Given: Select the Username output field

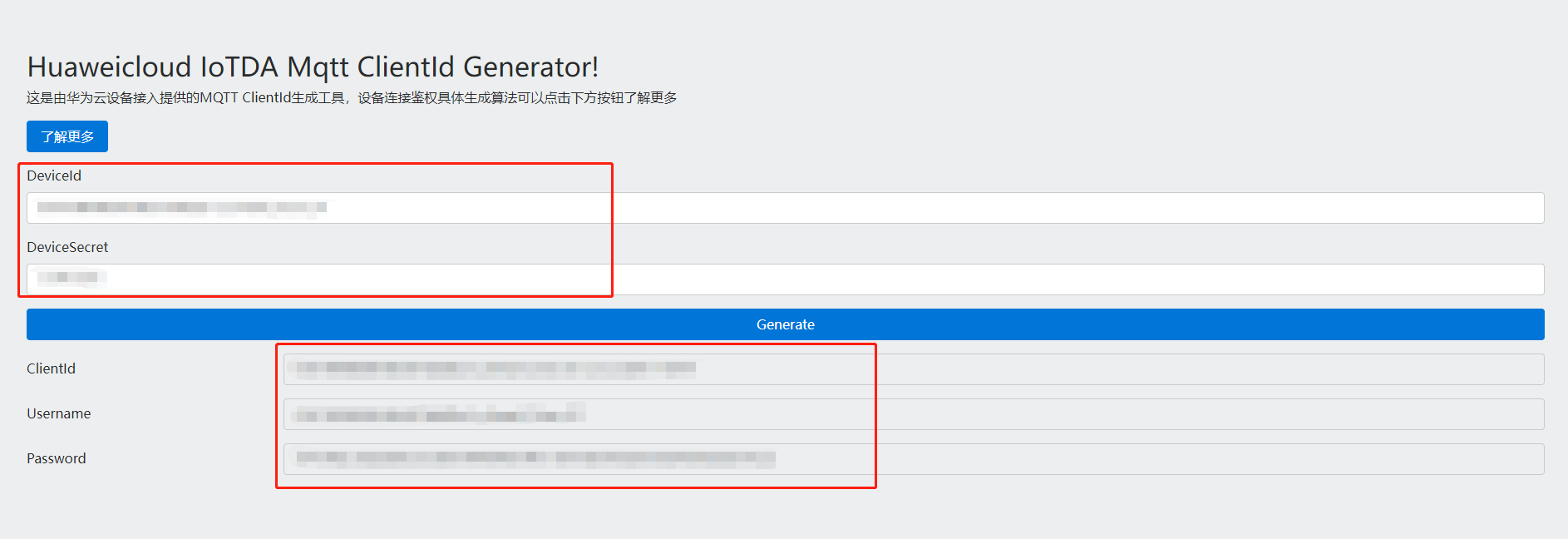Looking at the screenshot, I should 914,414.
